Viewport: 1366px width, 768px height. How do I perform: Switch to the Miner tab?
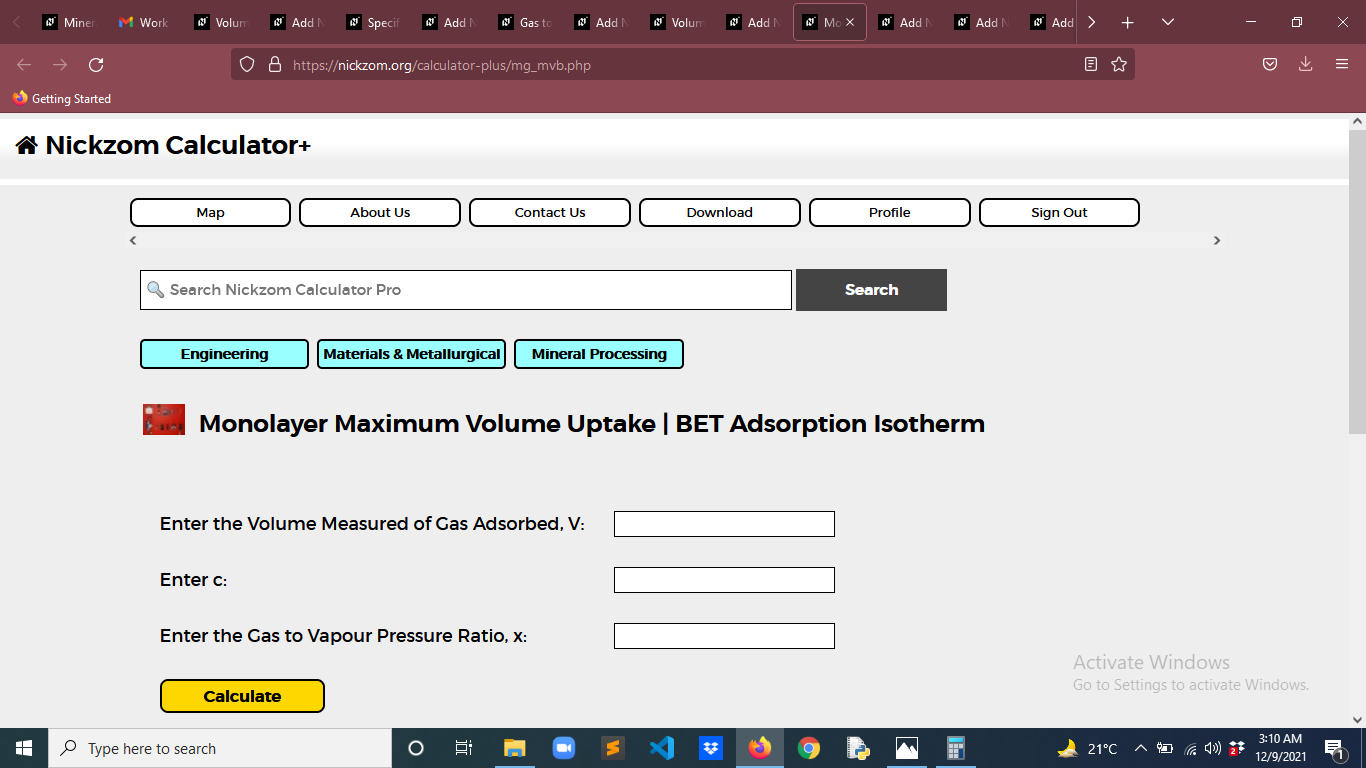tap(67, 22)
